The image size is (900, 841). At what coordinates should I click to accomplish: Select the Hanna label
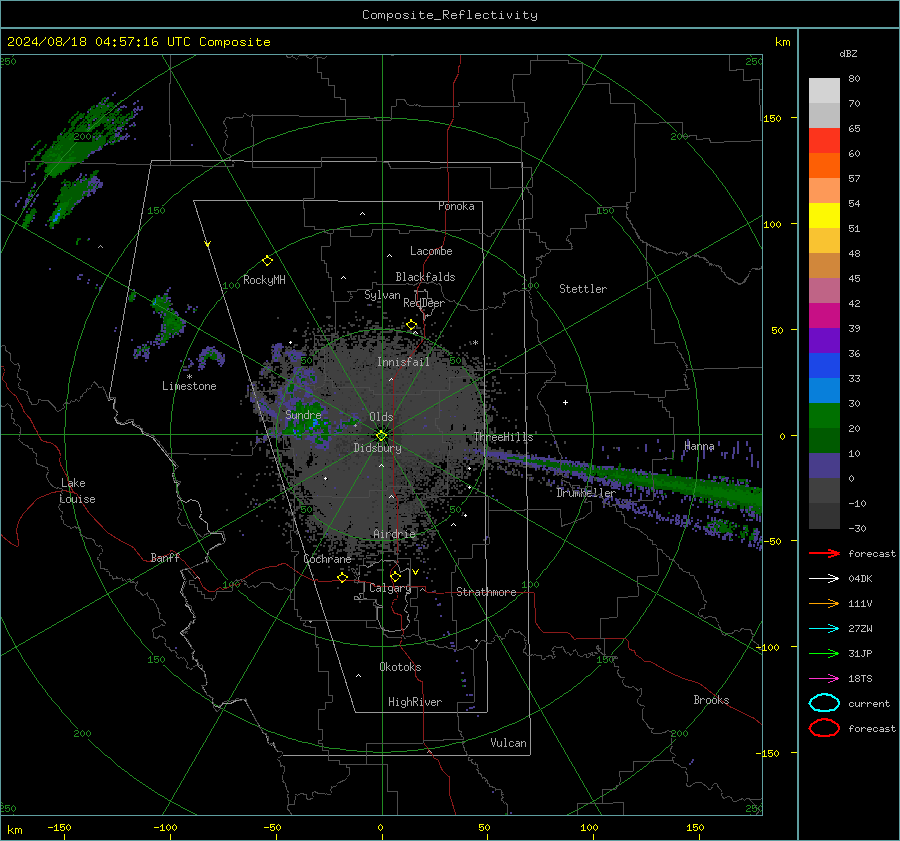[699, 446]
